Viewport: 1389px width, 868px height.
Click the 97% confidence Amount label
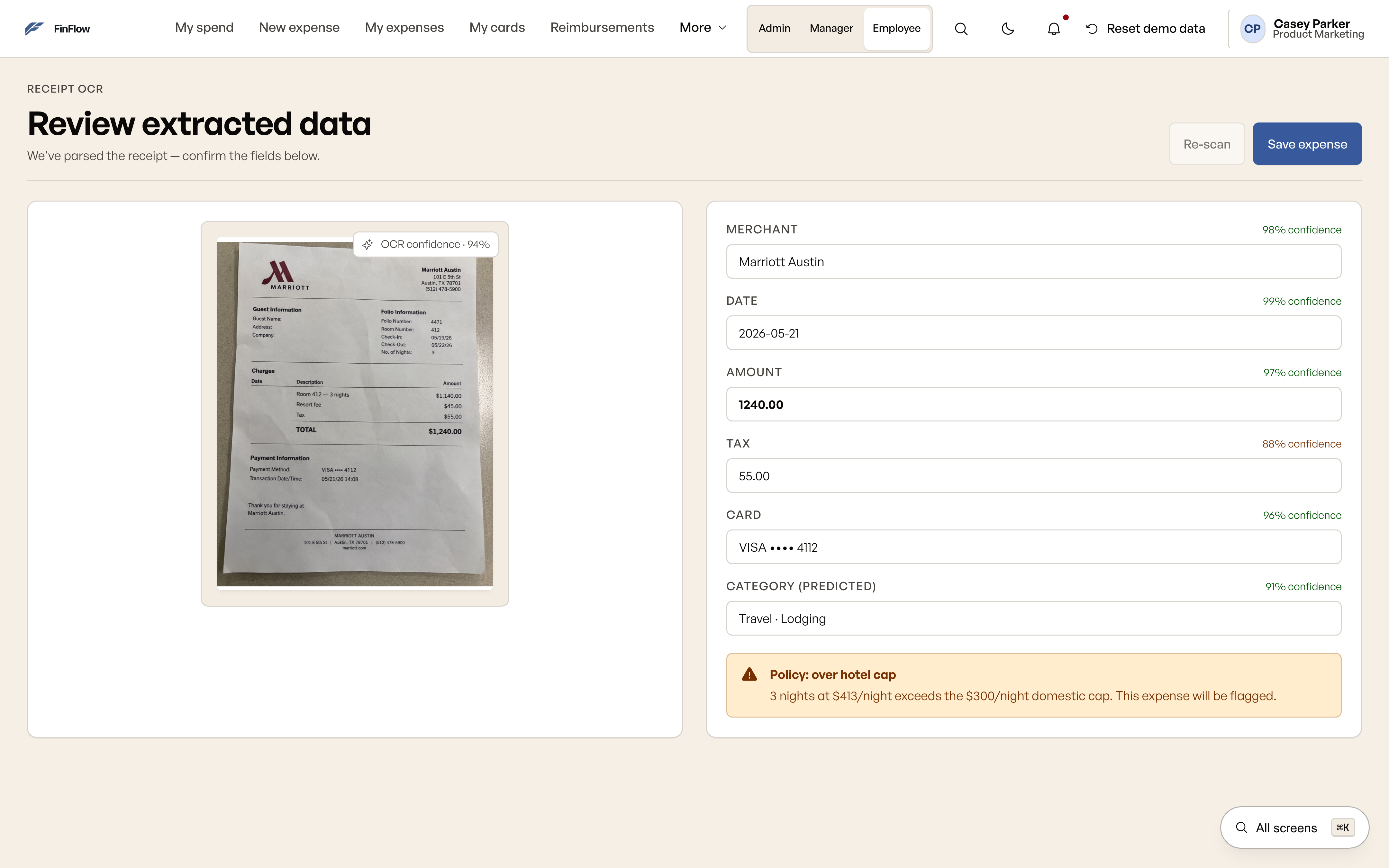(1302, 373)
